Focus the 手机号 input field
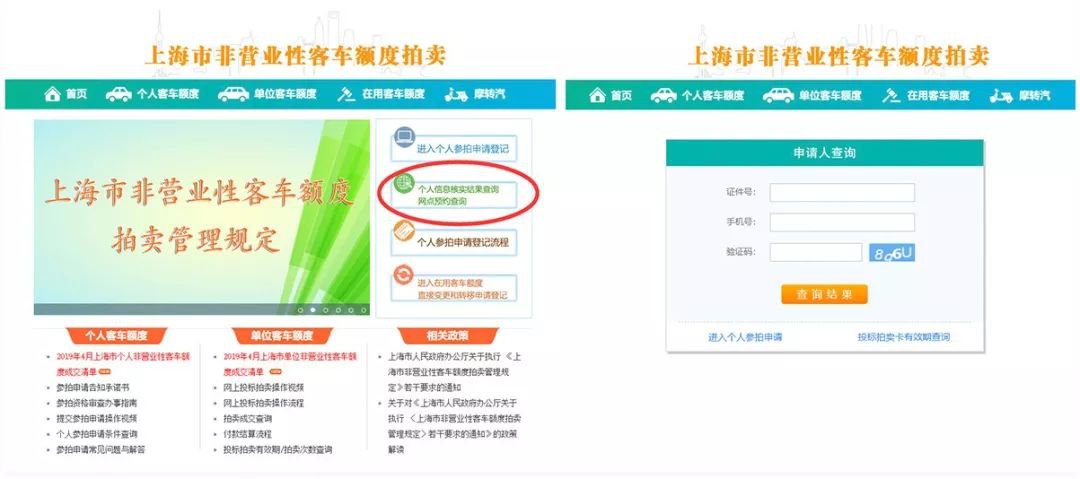 click(x=842, y=223)
